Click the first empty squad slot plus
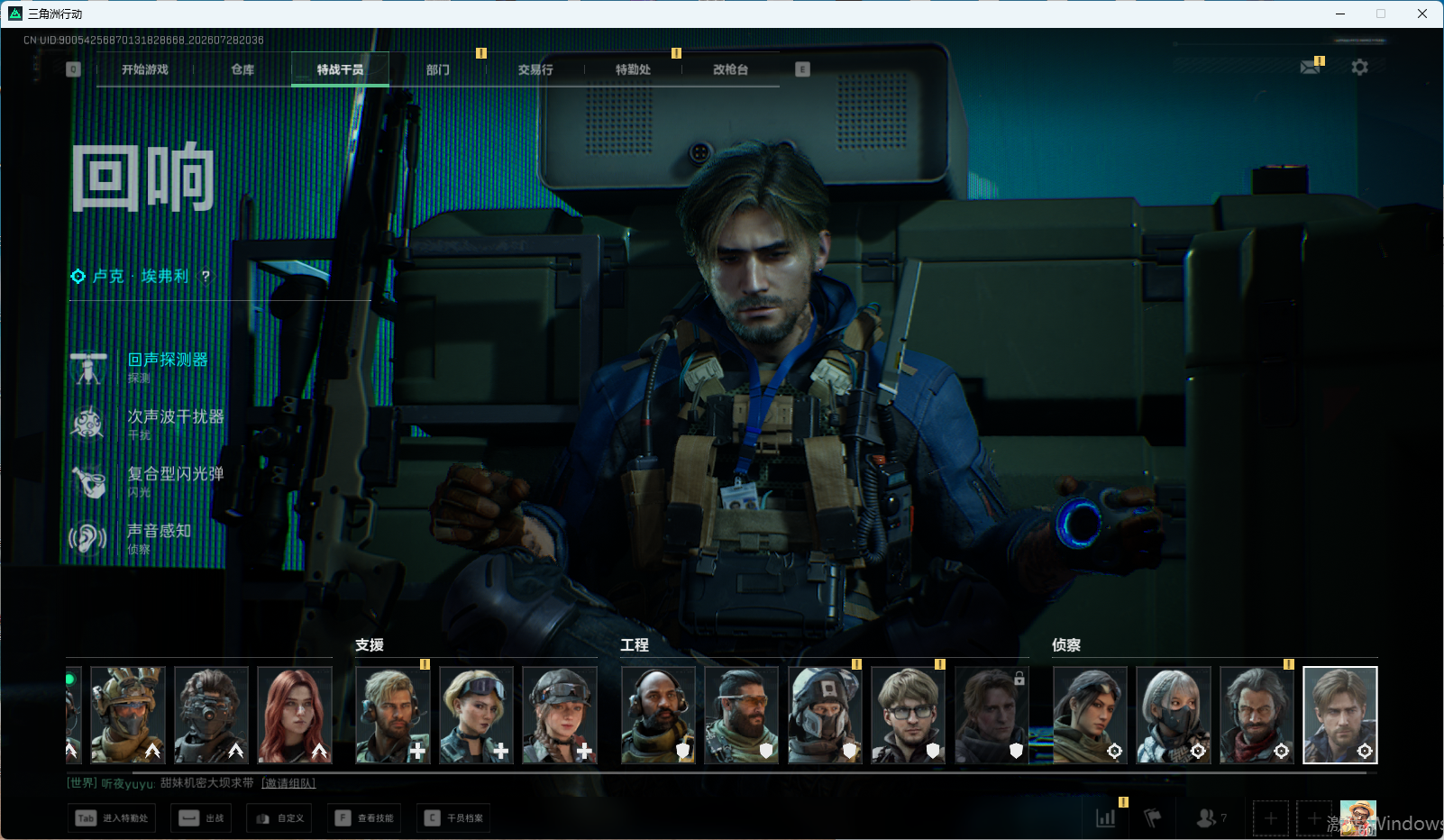This screenshot has width=1444, height=840. point(1271,818)
